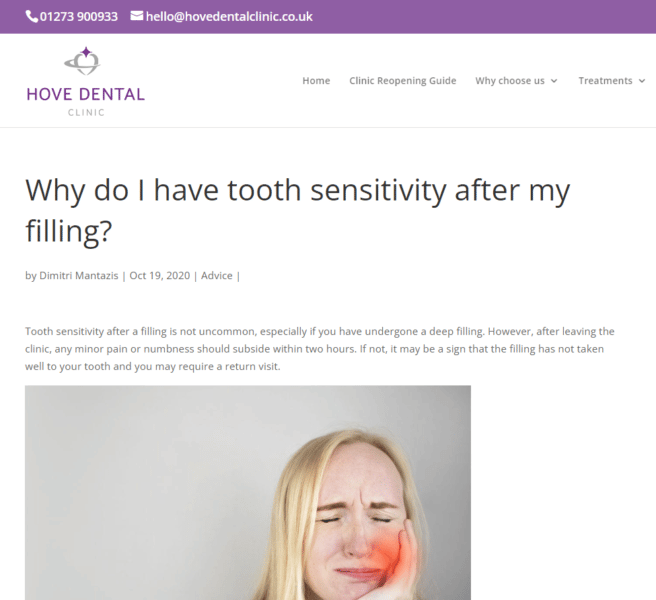656x600 pixels.
Task: Click the phone number 01273 900933
Action: tap(78, 17)
